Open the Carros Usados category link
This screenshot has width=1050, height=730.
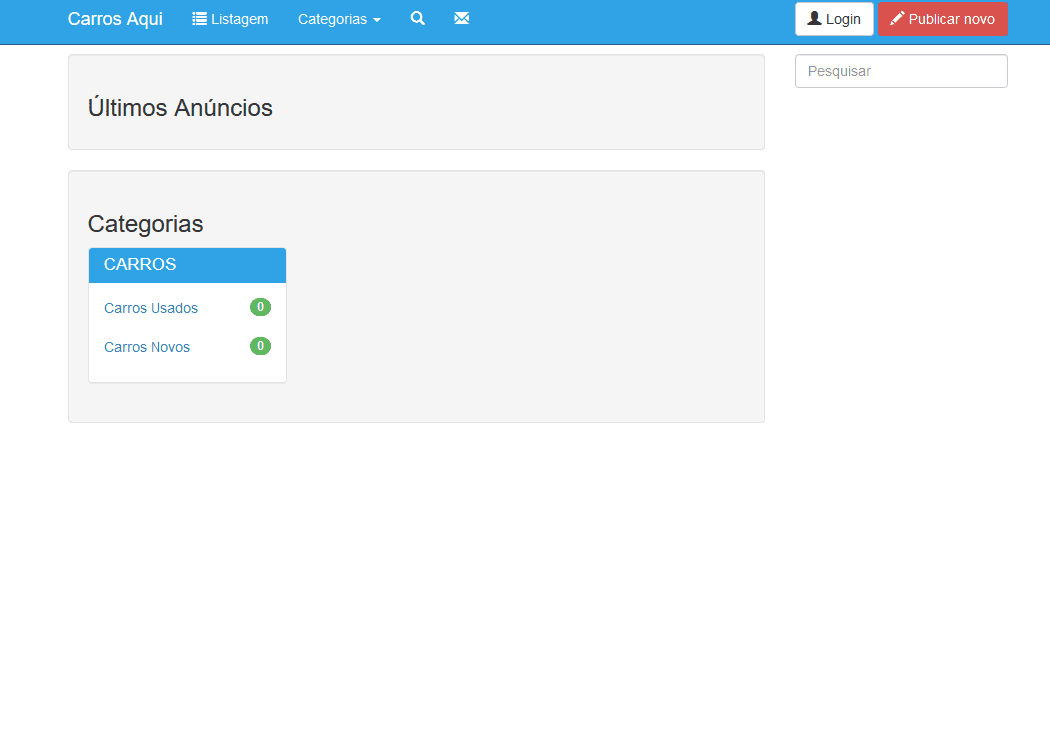(x=151, y=308)
